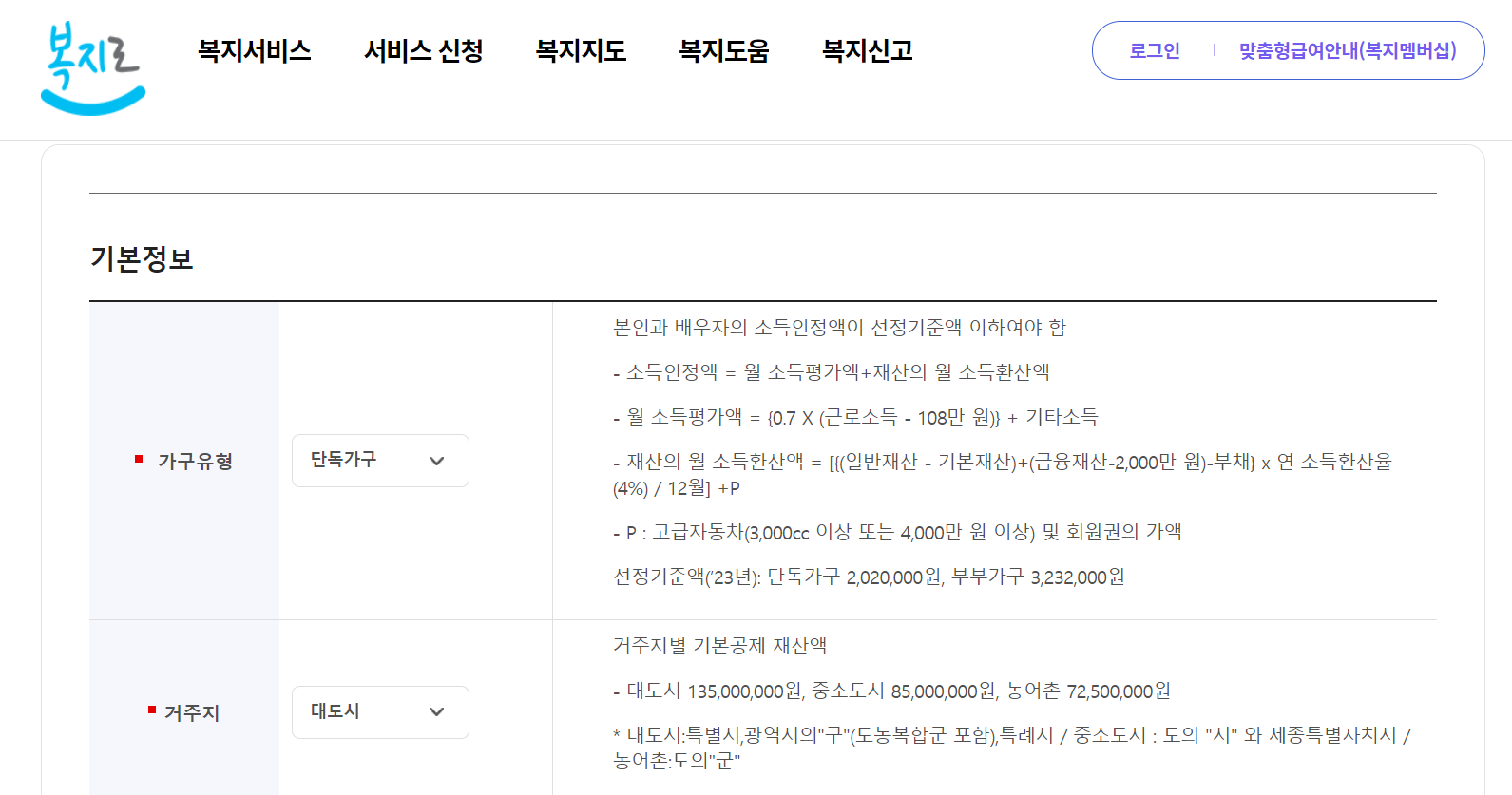Click the chevron arrow on the 대도시 selector
The image size is (1512, 795).
coord(437,711)
